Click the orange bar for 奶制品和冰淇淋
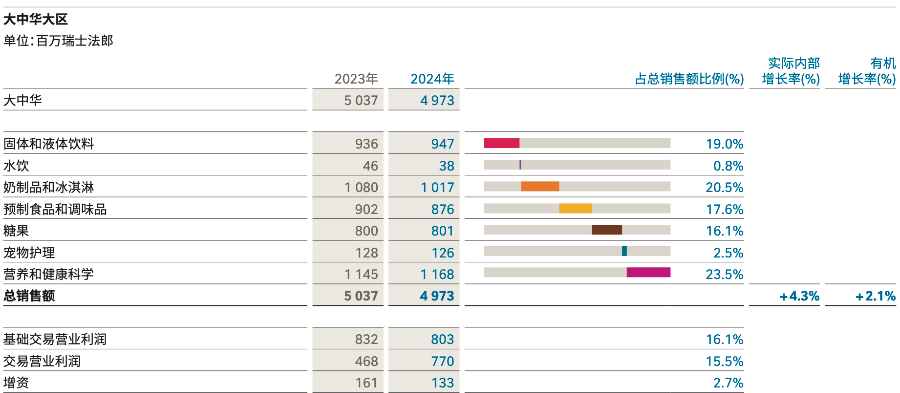The width and height of the screenshot is (900, 393). pos(540,186)
